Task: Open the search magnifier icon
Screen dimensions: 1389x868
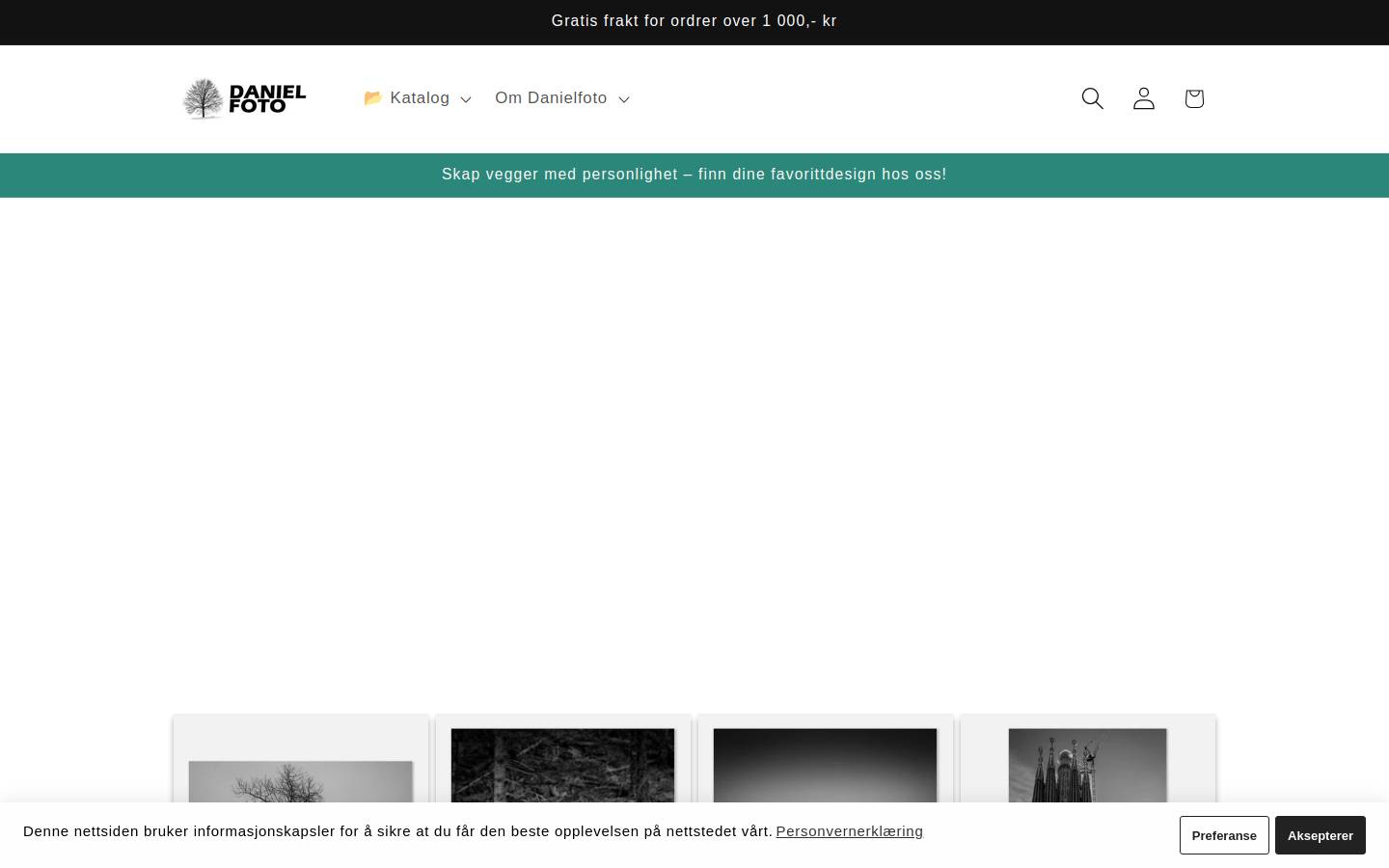Action: click(x=1092, y=98)
